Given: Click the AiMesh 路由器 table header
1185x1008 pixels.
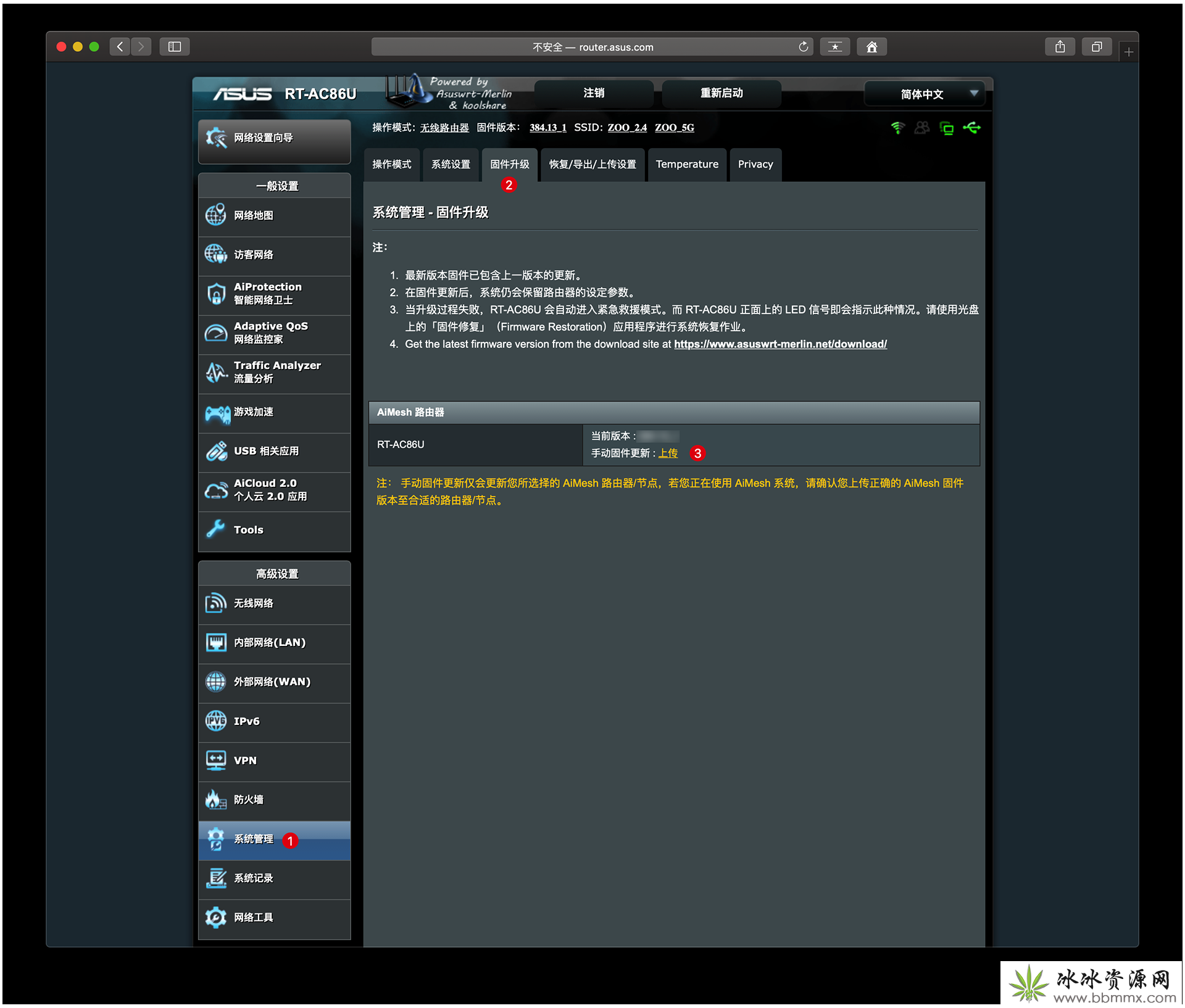Looking at the screenshot, I should click(674, 413).
